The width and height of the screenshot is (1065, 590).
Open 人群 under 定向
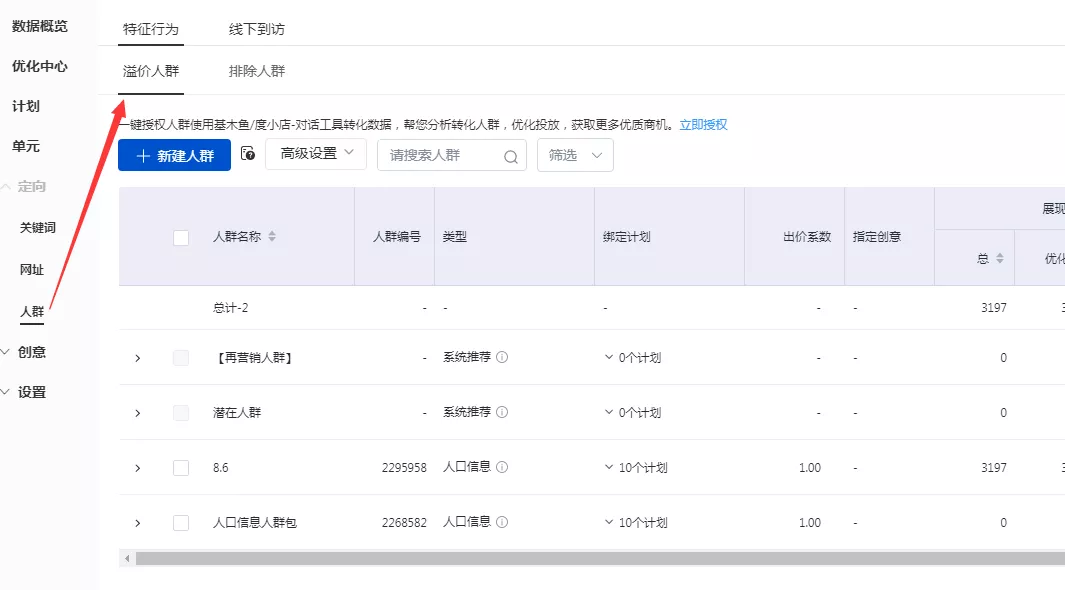pyautogui.click(x=32, y=312)
